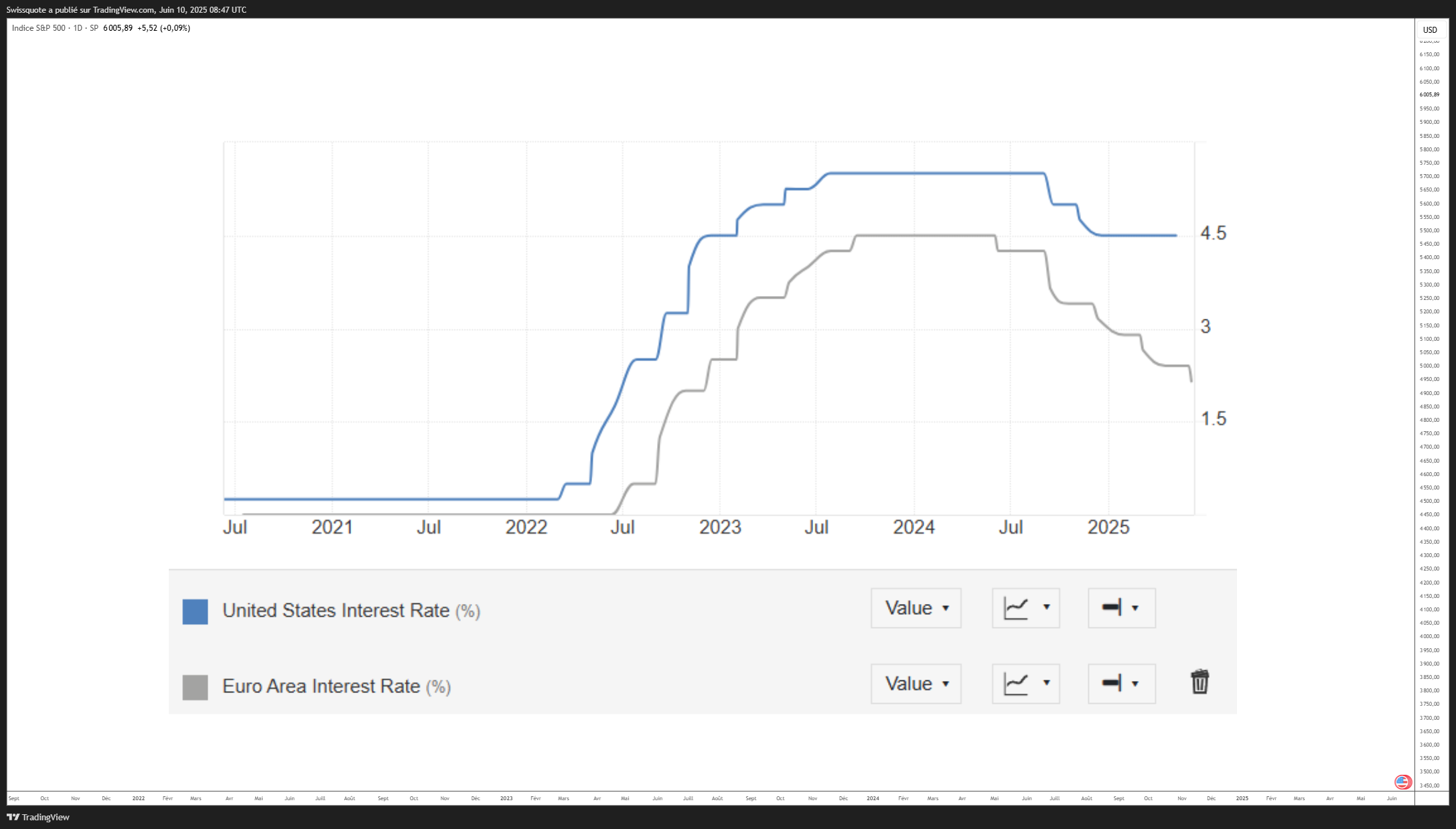Click the US flag icon near the price axis
Screen dimensions: 1456x829
1402,781
